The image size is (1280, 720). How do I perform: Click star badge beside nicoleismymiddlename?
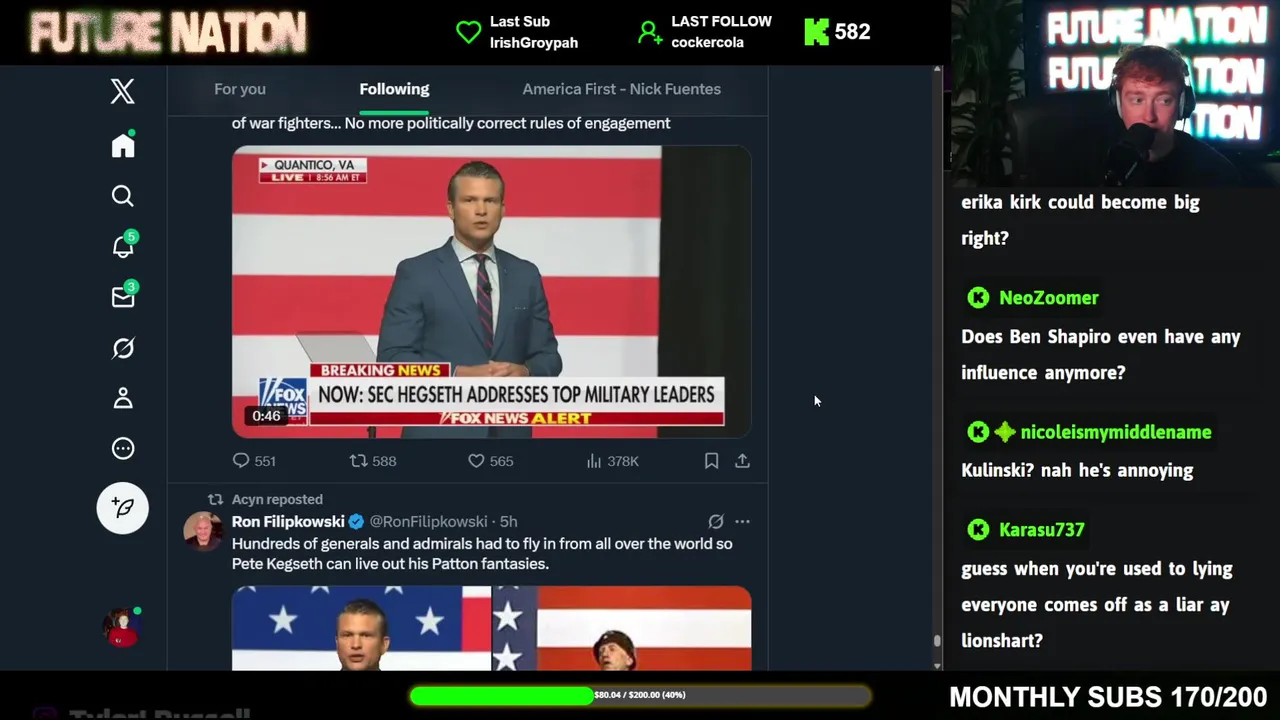point(1004,432)
